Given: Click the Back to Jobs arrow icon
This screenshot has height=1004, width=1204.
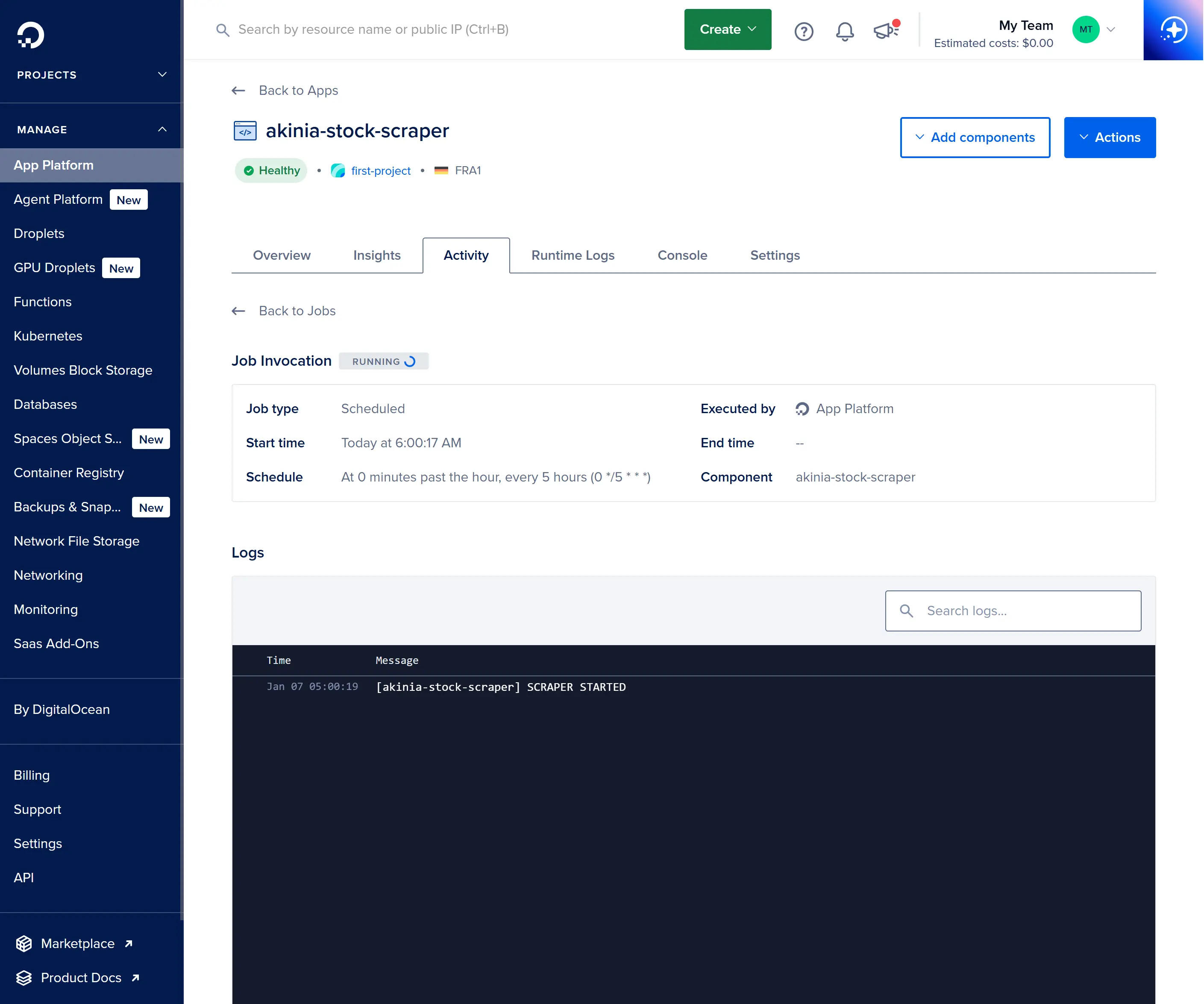Looking at the screenshot, I should 238,311.
